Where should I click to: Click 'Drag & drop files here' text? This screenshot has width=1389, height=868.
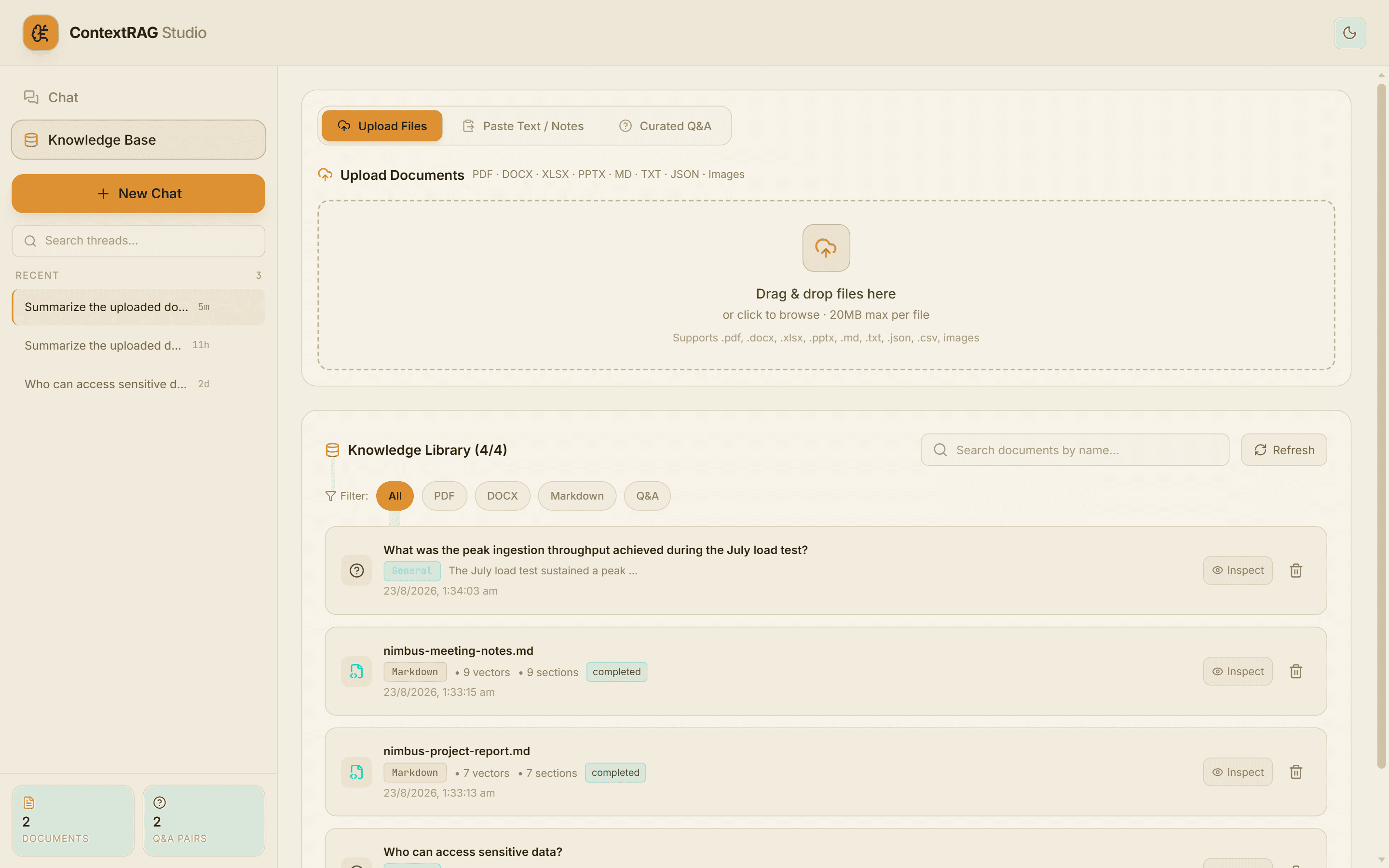point(825,294)
